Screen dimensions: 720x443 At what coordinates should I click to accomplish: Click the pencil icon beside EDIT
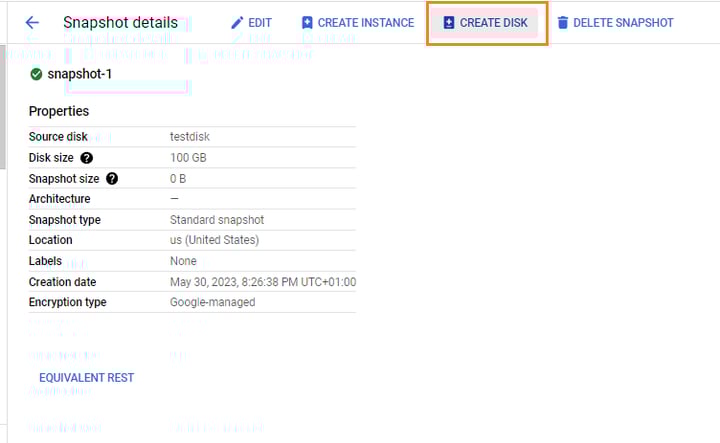[x=237, y=22]
